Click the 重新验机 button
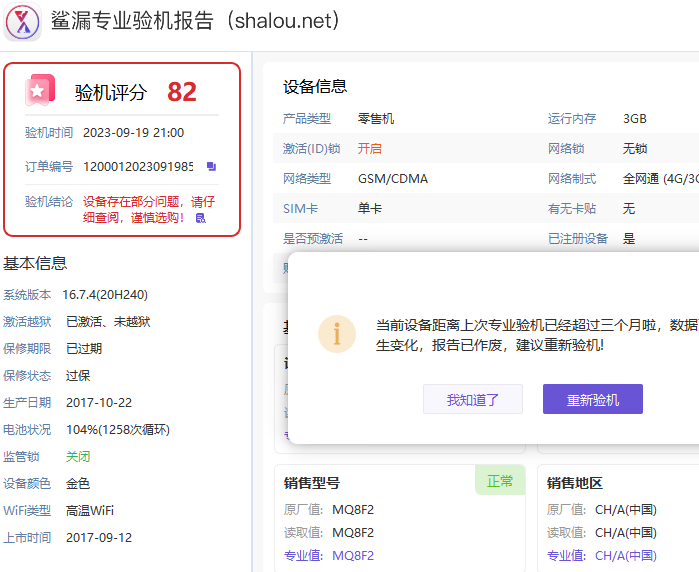This screenshot has height=572, width=699. click(x=592, y=399)
